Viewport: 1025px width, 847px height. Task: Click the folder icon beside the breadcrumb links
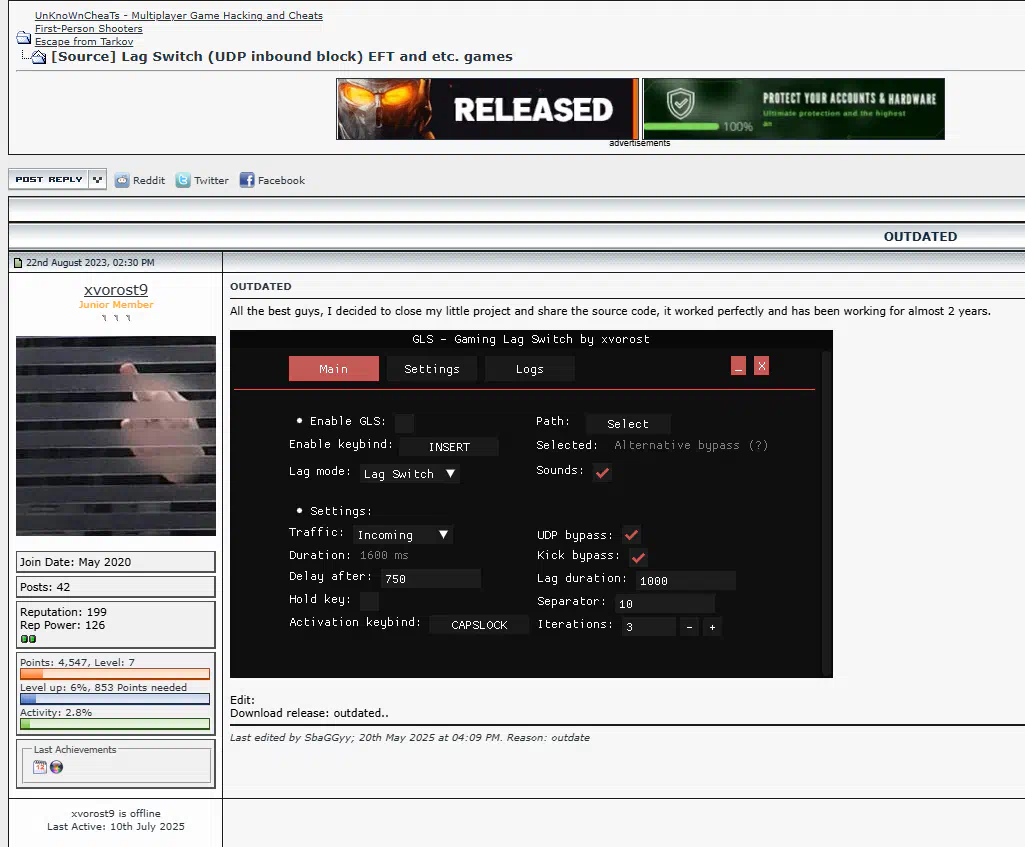click(24, 37)
